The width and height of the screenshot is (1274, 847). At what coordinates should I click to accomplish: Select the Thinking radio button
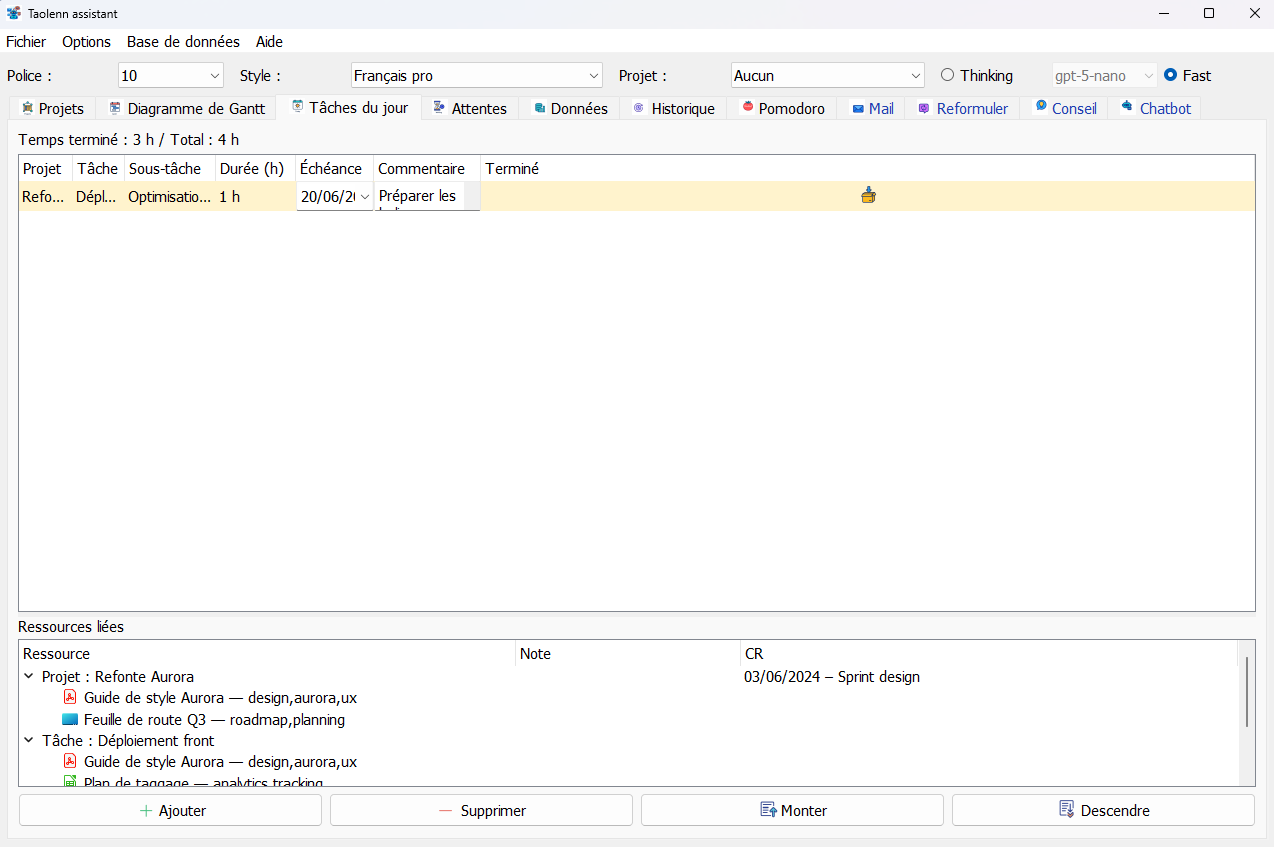(x=947, y=75)
